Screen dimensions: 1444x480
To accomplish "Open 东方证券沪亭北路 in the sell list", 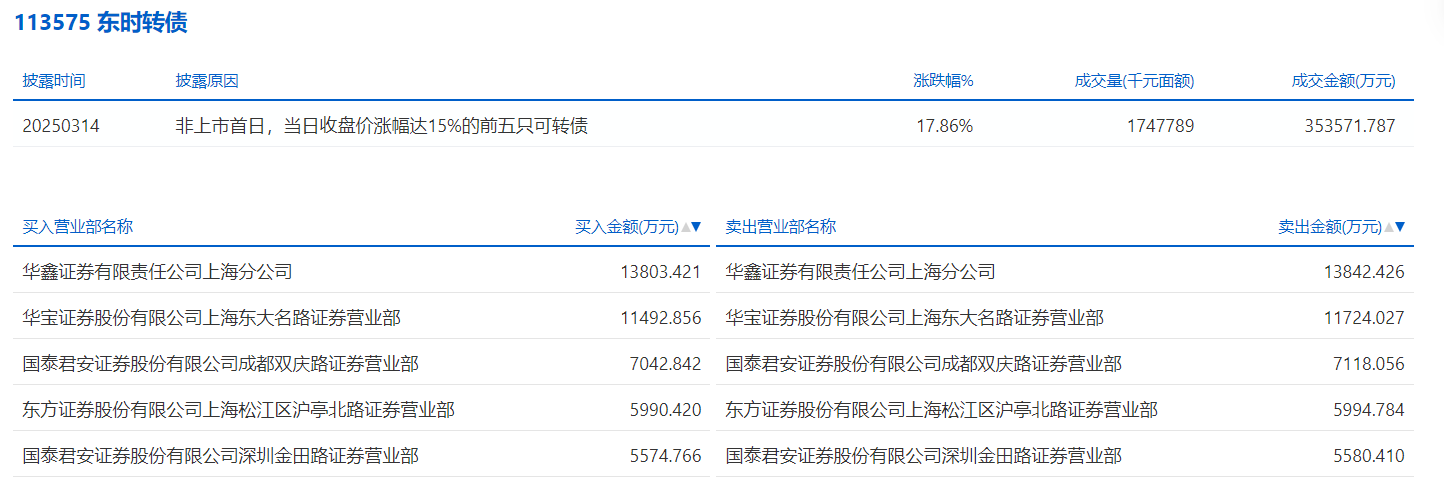I will pyautogui.click(x=941, y=410).
